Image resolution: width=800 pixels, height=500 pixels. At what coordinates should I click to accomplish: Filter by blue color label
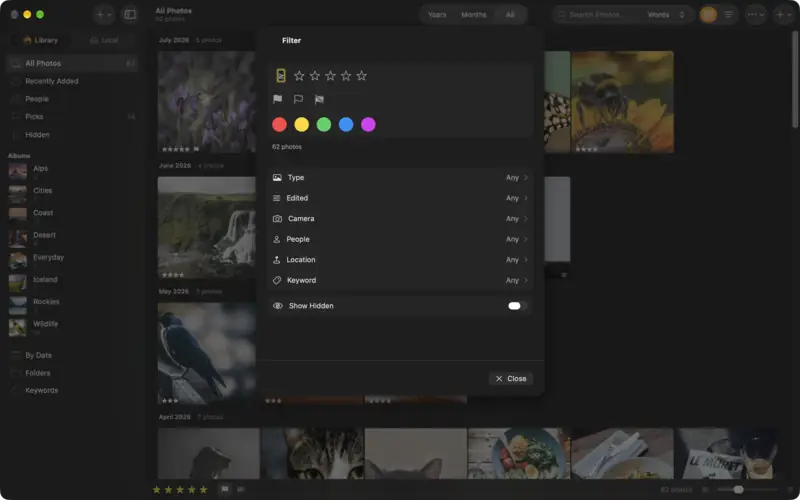tap(346, 124)
